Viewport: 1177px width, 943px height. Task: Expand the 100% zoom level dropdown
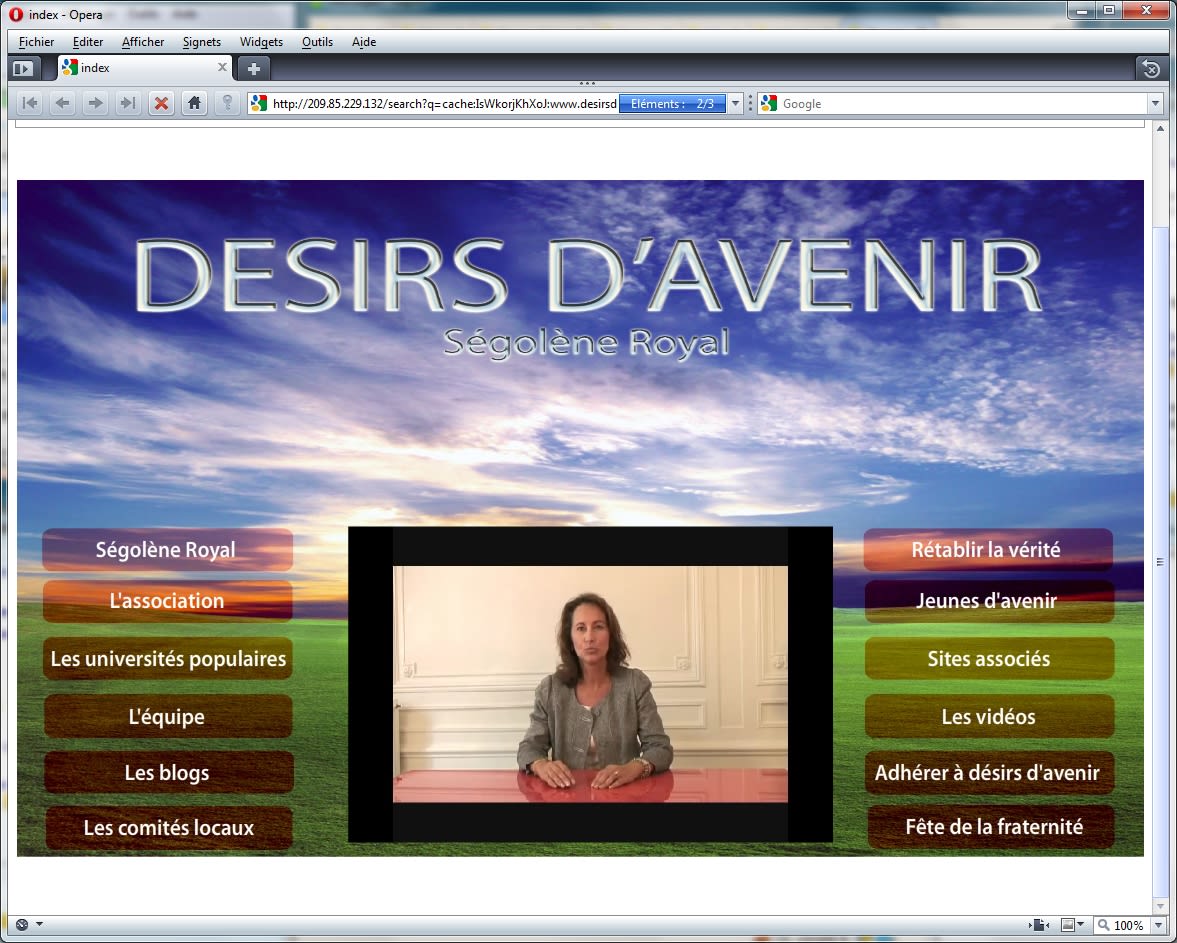coord(1157,925)
